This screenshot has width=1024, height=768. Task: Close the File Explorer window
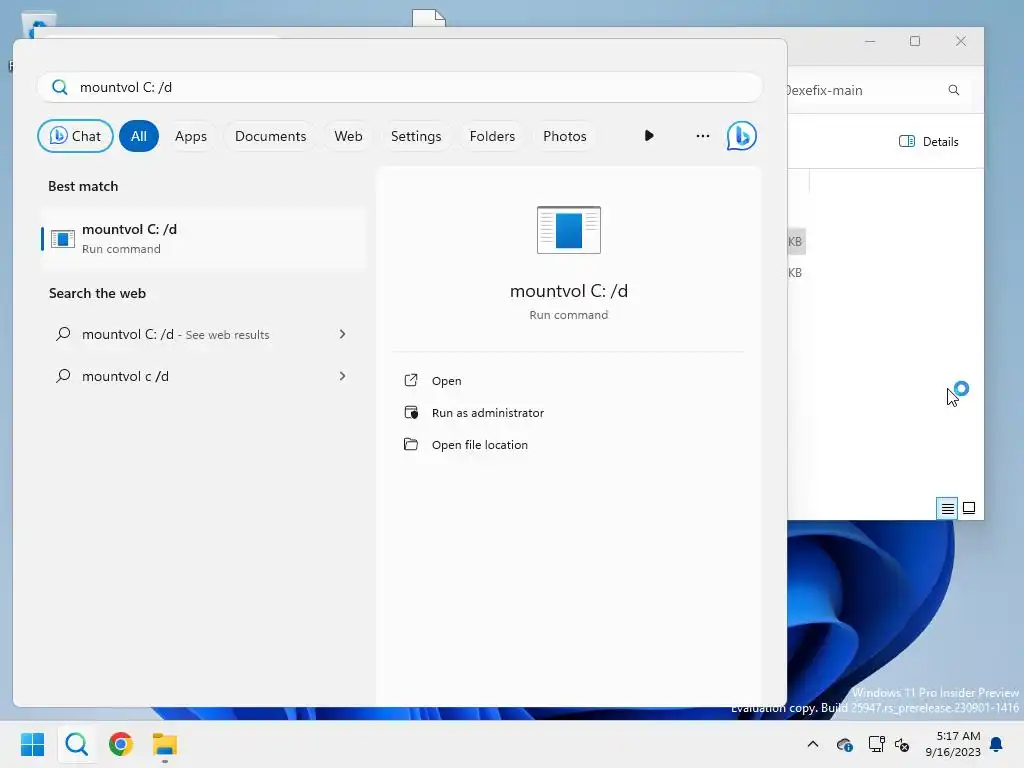point(961,41)
